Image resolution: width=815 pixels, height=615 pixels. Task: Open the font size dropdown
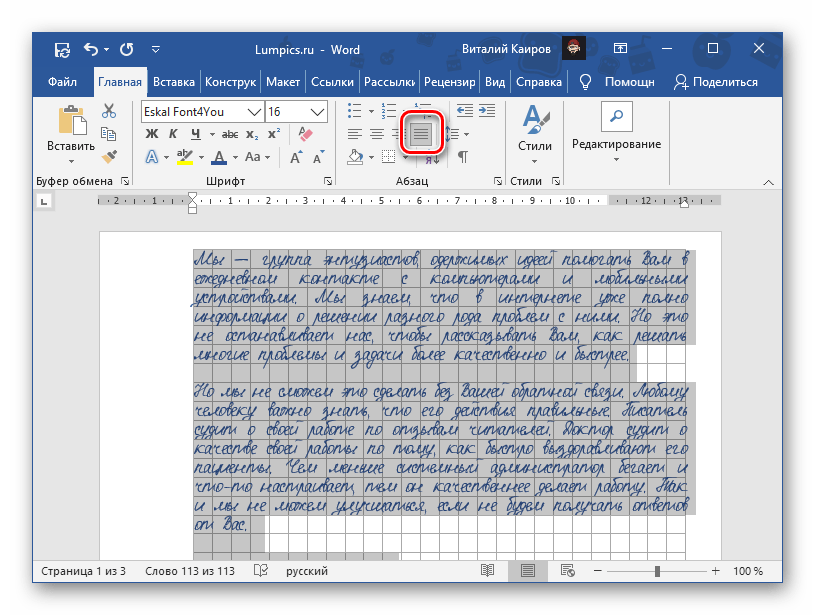316,112
